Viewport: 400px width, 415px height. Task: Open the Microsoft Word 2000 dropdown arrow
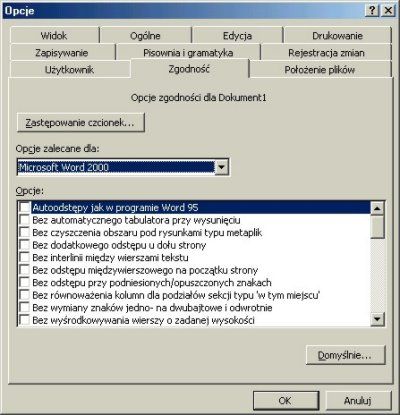click(221, 167)
